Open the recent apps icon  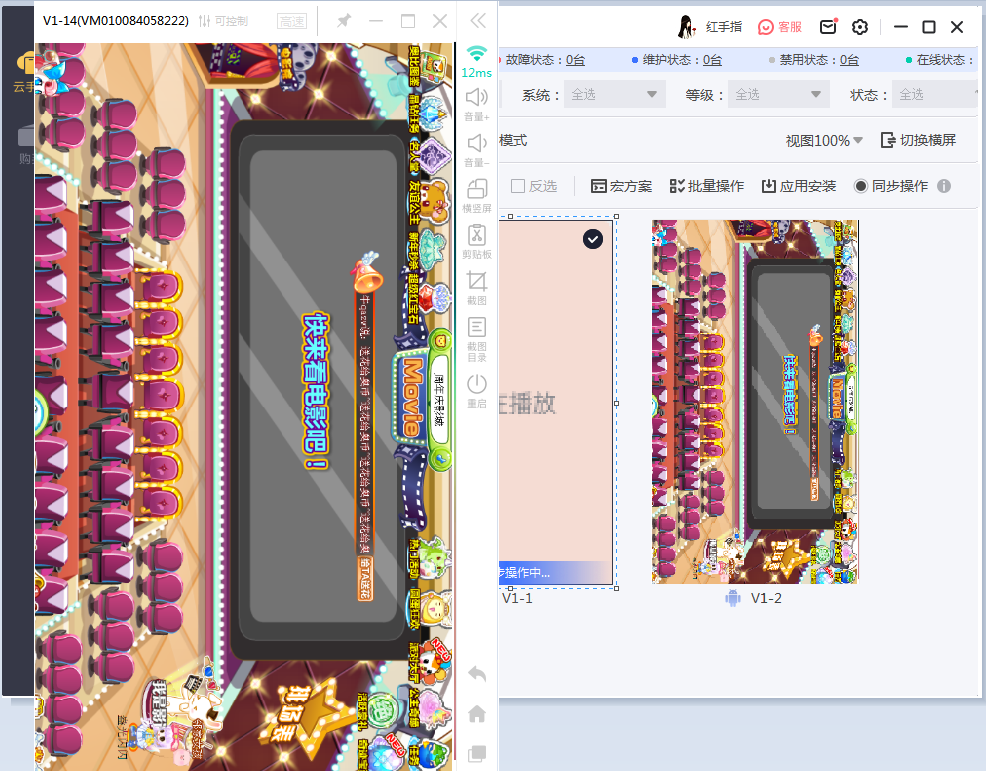tap(477, 753)
